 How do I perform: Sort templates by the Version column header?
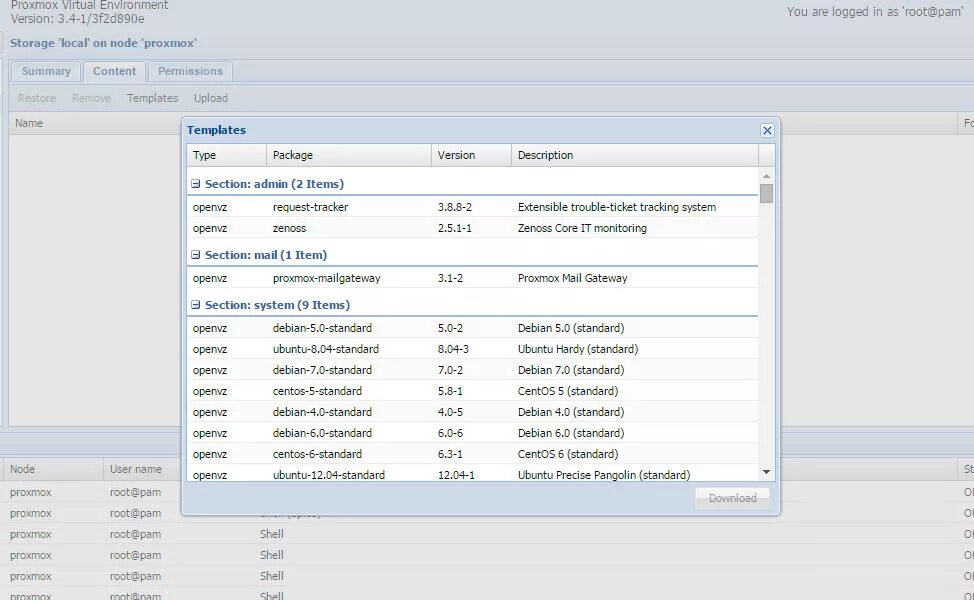click(x=471, y=155)
